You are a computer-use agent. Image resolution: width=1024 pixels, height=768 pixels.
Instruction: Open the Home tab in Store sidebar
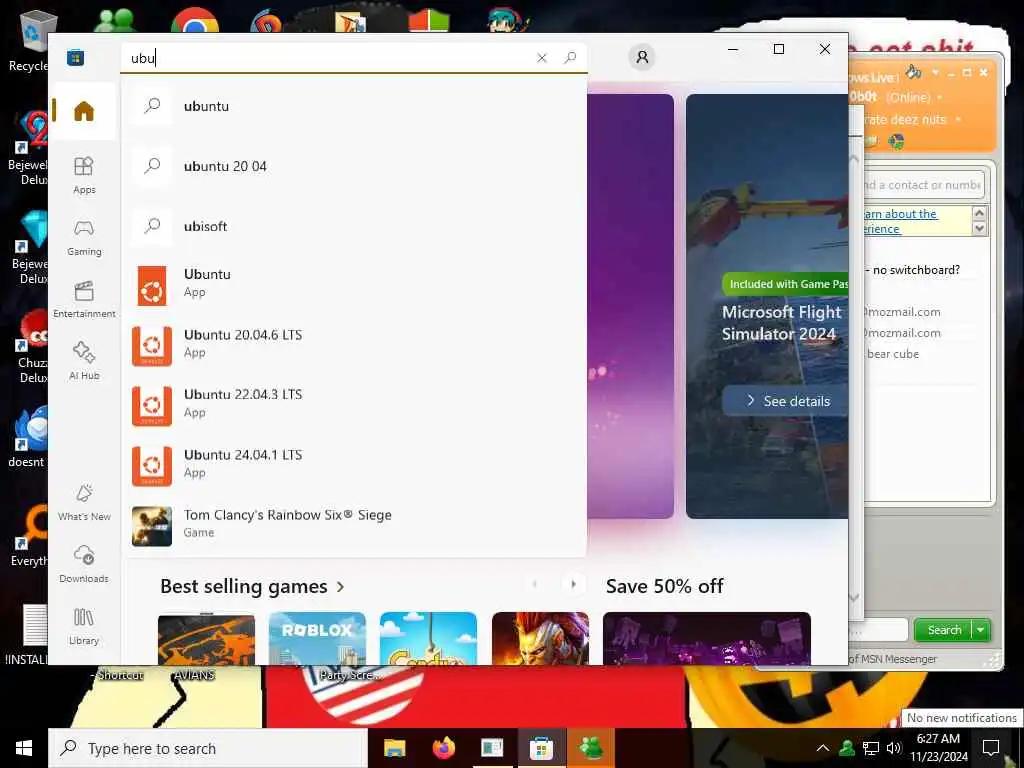pos(84,111)
